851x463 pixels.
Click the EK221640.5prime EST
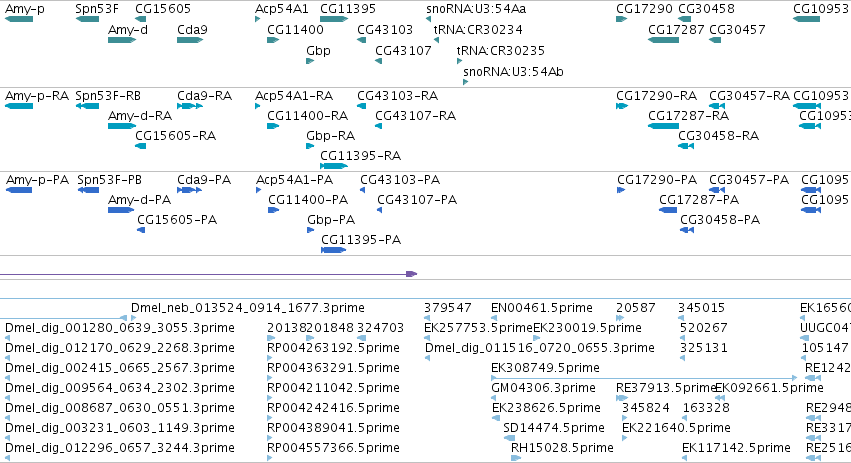(x=624, y=438)
